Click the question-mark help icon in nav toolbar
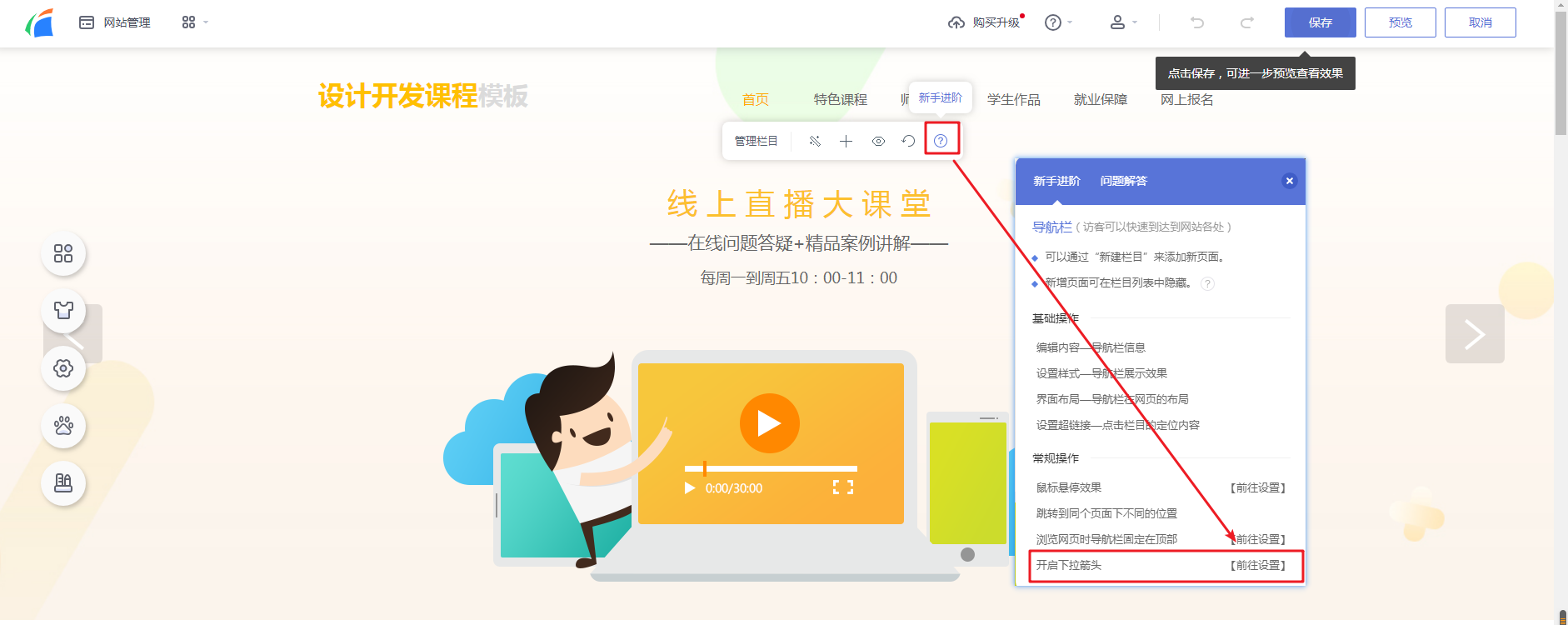Image resolution: width=1568 pixels, height=625 pixels. pyautogui.click(x=941, y=141)
